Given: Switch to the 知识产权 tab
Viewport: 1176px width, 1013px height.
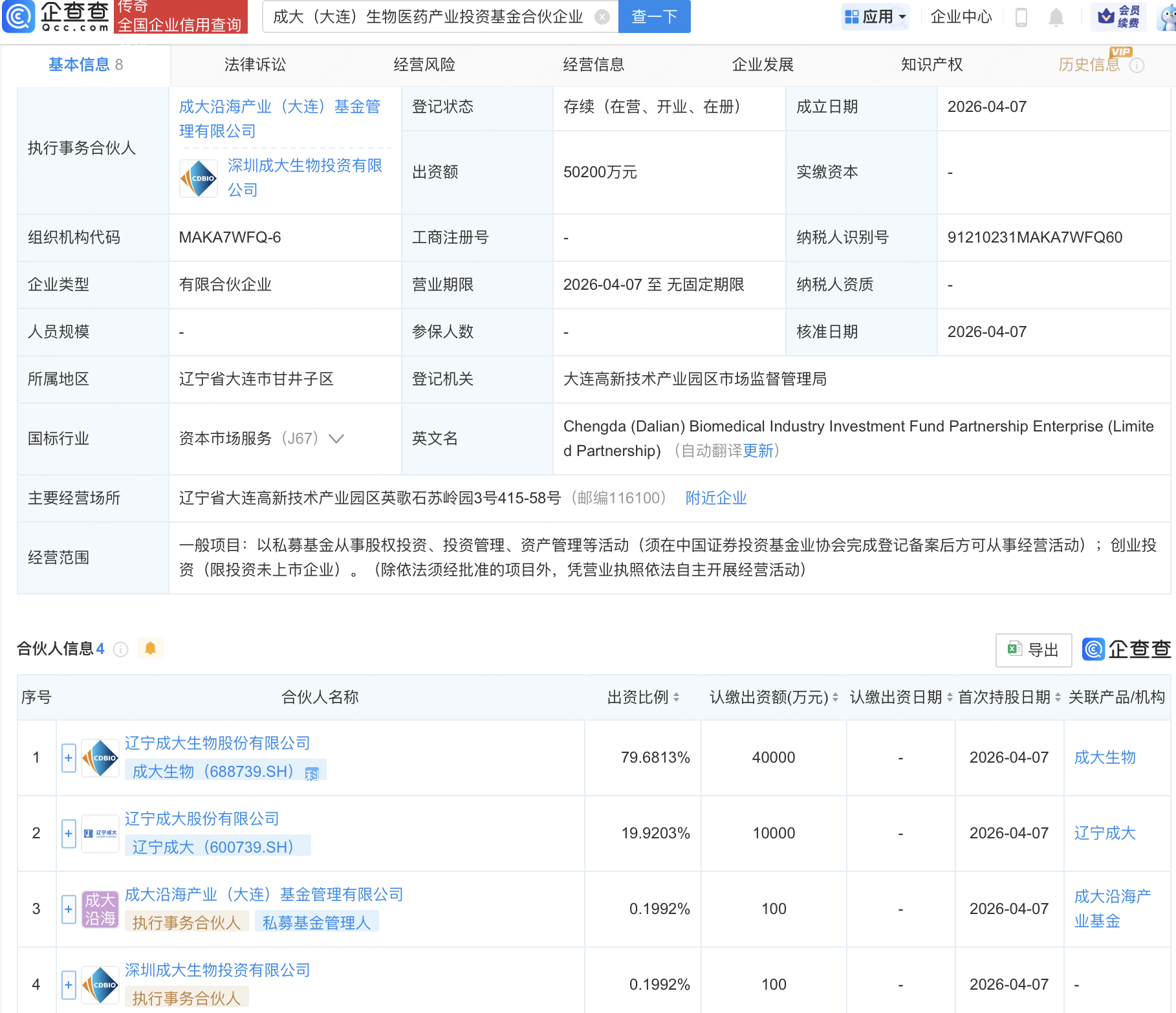Looking at the screenshot, I should tap(931, 65).
